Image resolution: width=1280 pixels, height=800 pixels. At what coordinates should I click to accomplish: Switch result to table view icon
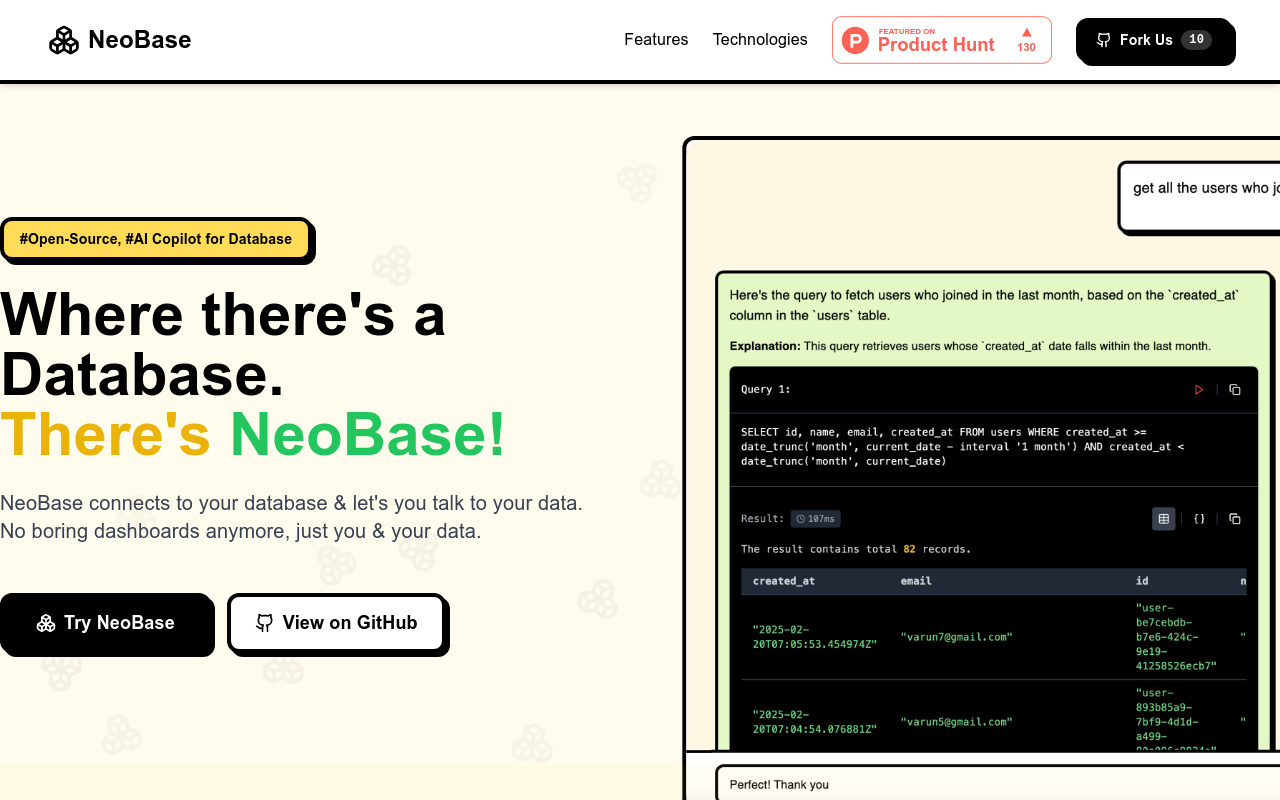click(x=1163, y=519)
